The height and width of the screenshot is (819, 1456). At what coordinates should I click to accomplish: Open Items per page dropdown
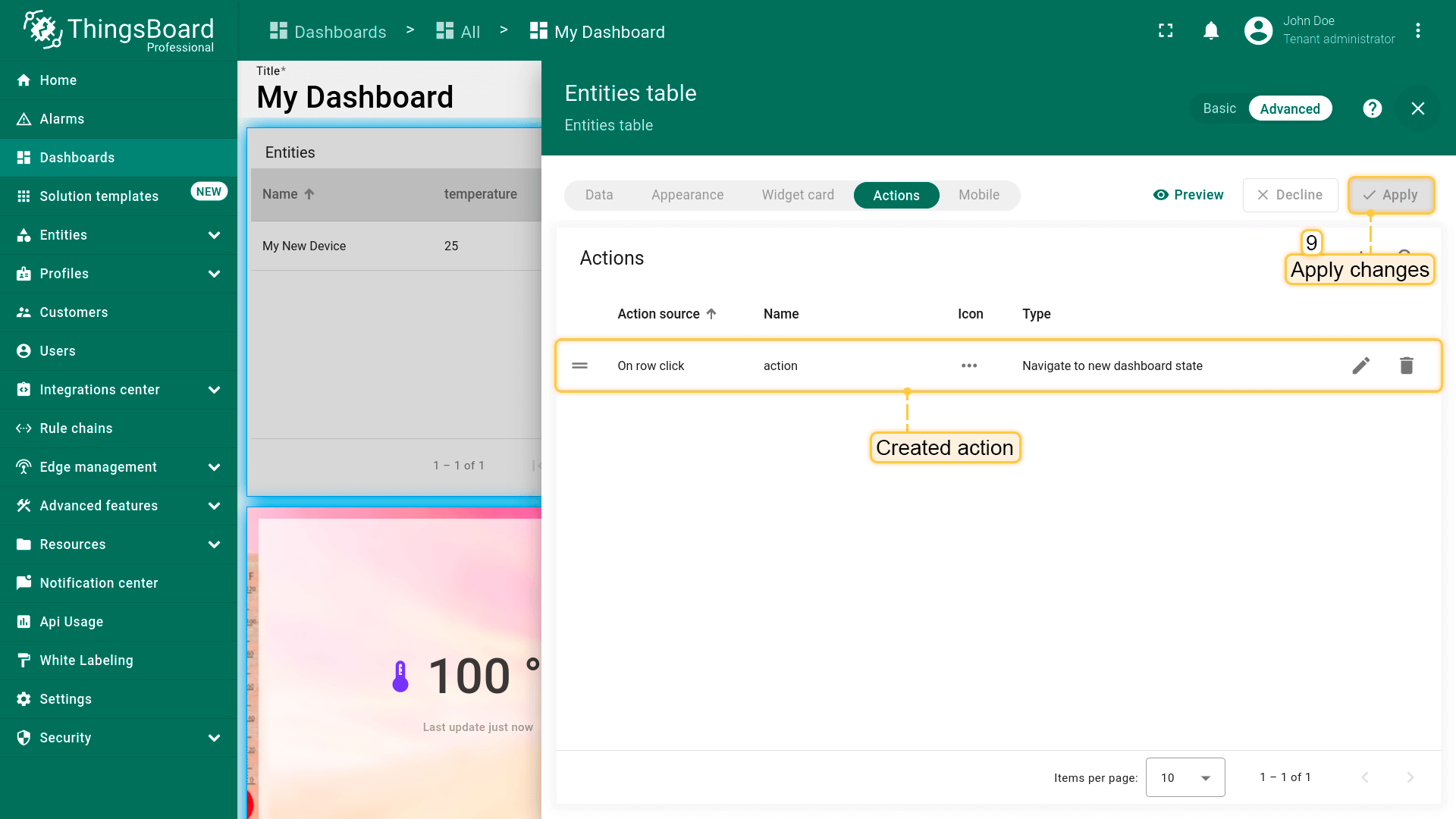(x=1185, y=777)
